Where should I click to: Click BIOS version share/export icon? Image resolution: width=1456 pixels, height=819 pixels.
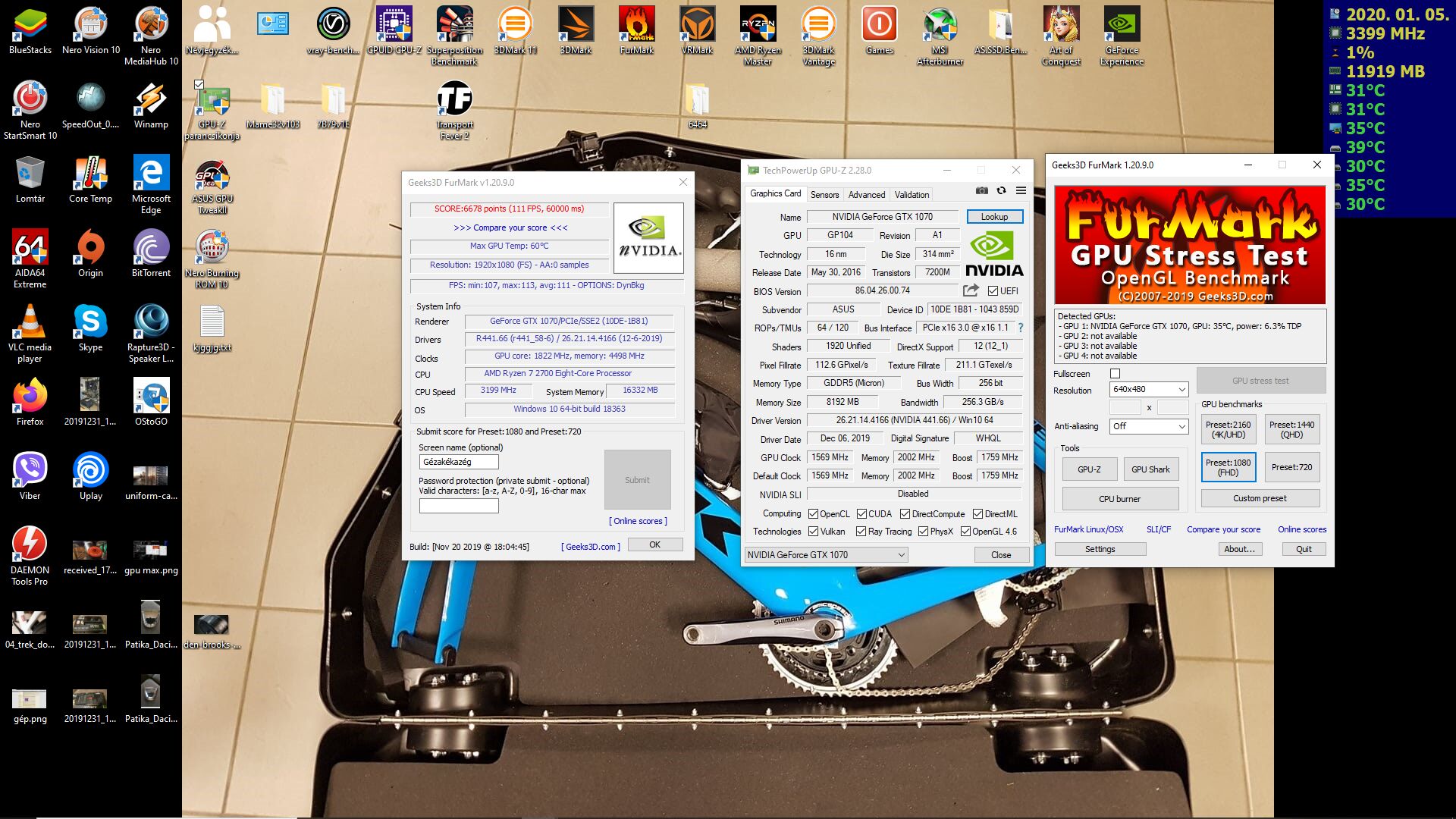[x=971, y=290]
